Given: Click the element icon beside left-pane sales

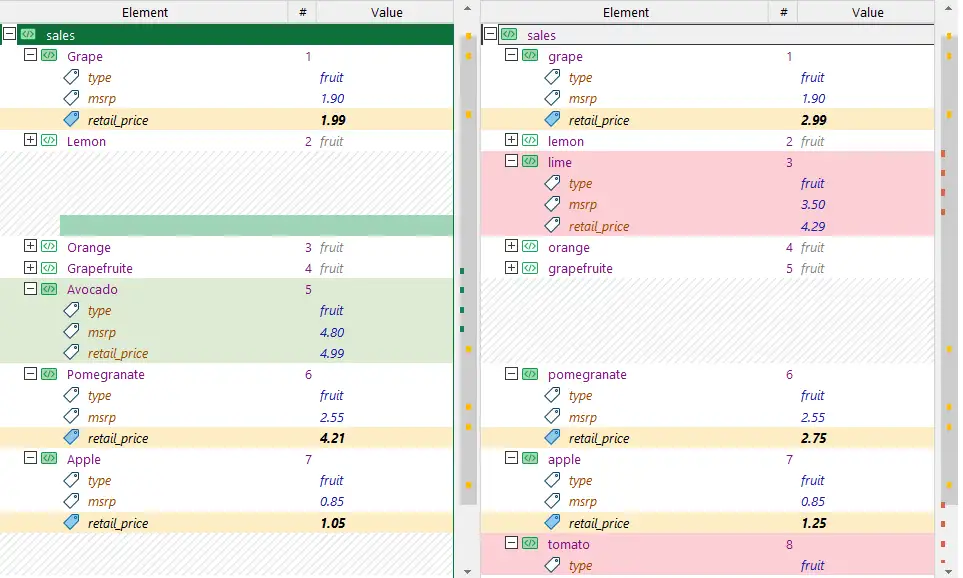Looking at the screenshot, I should pyautogui.click(x=28, y=34).
